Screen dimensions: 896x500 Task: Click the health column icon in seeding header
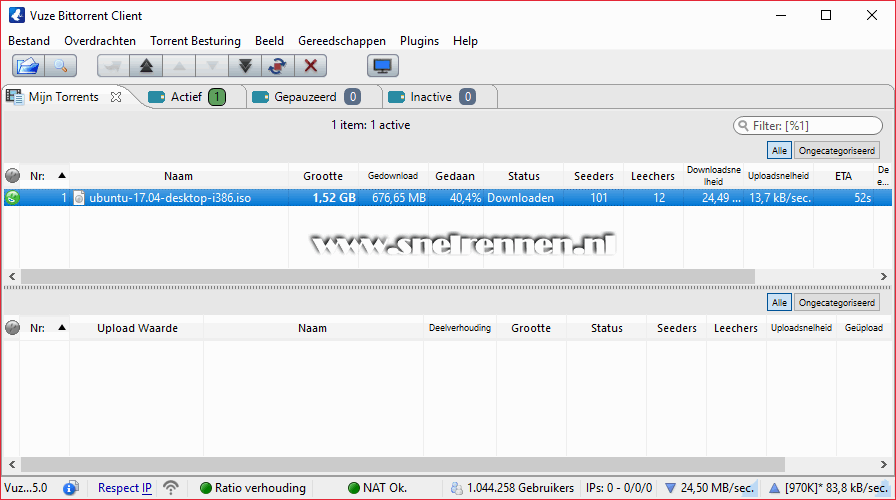click(x=12, y=327)
